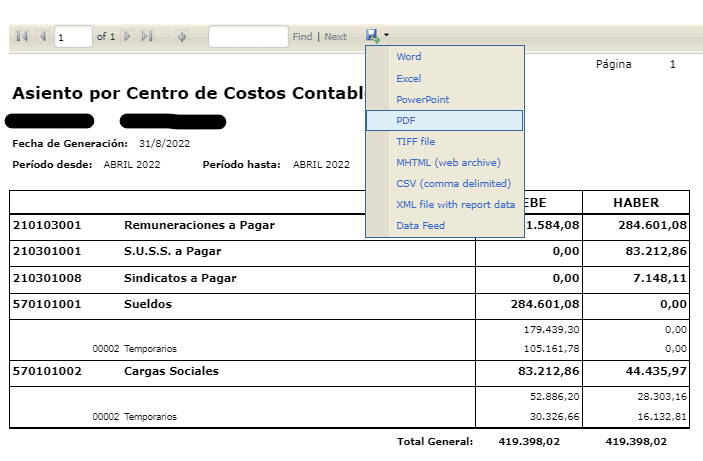Click haber value 44.435,97

[656, 371]
